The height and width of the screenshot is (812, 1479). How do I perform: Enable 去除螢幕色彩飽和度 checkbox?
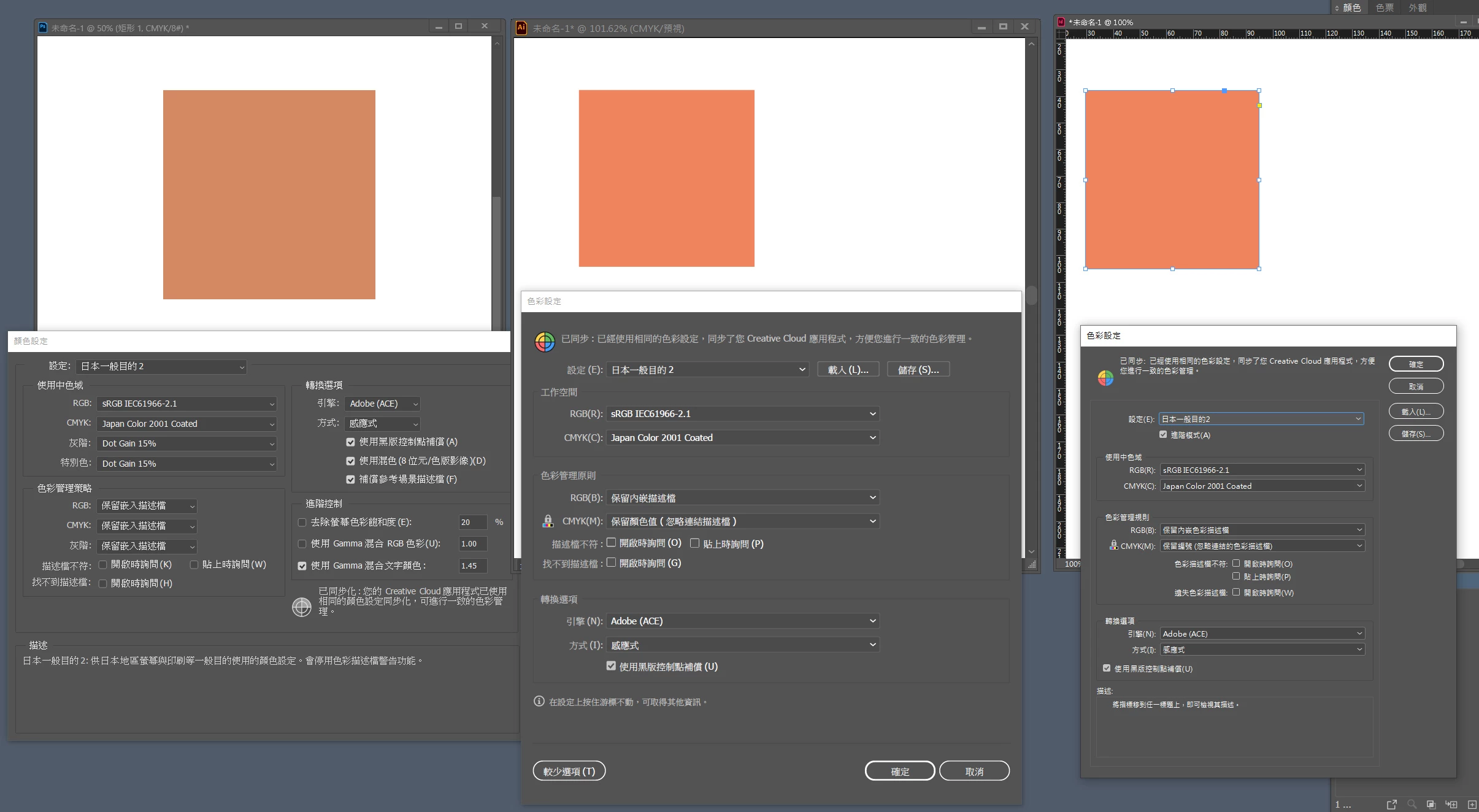click(x=302, y=523)
